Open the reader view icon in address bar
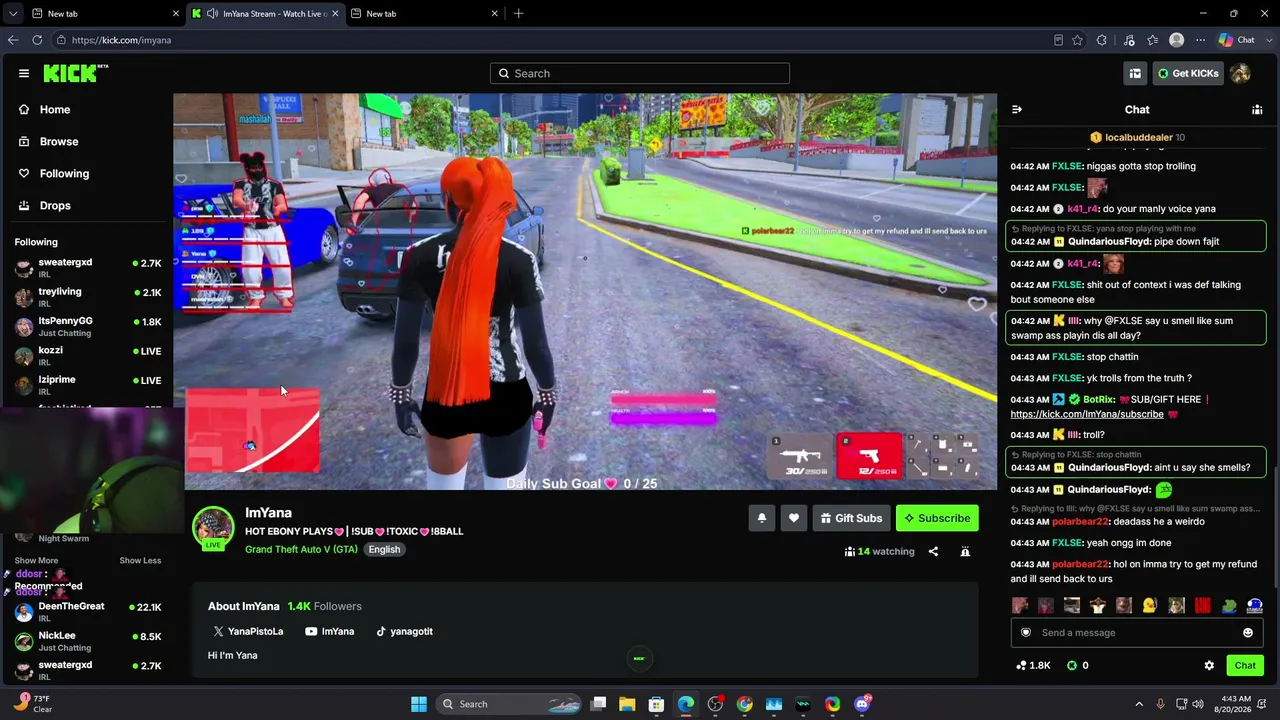 (x=1058, y=40)
